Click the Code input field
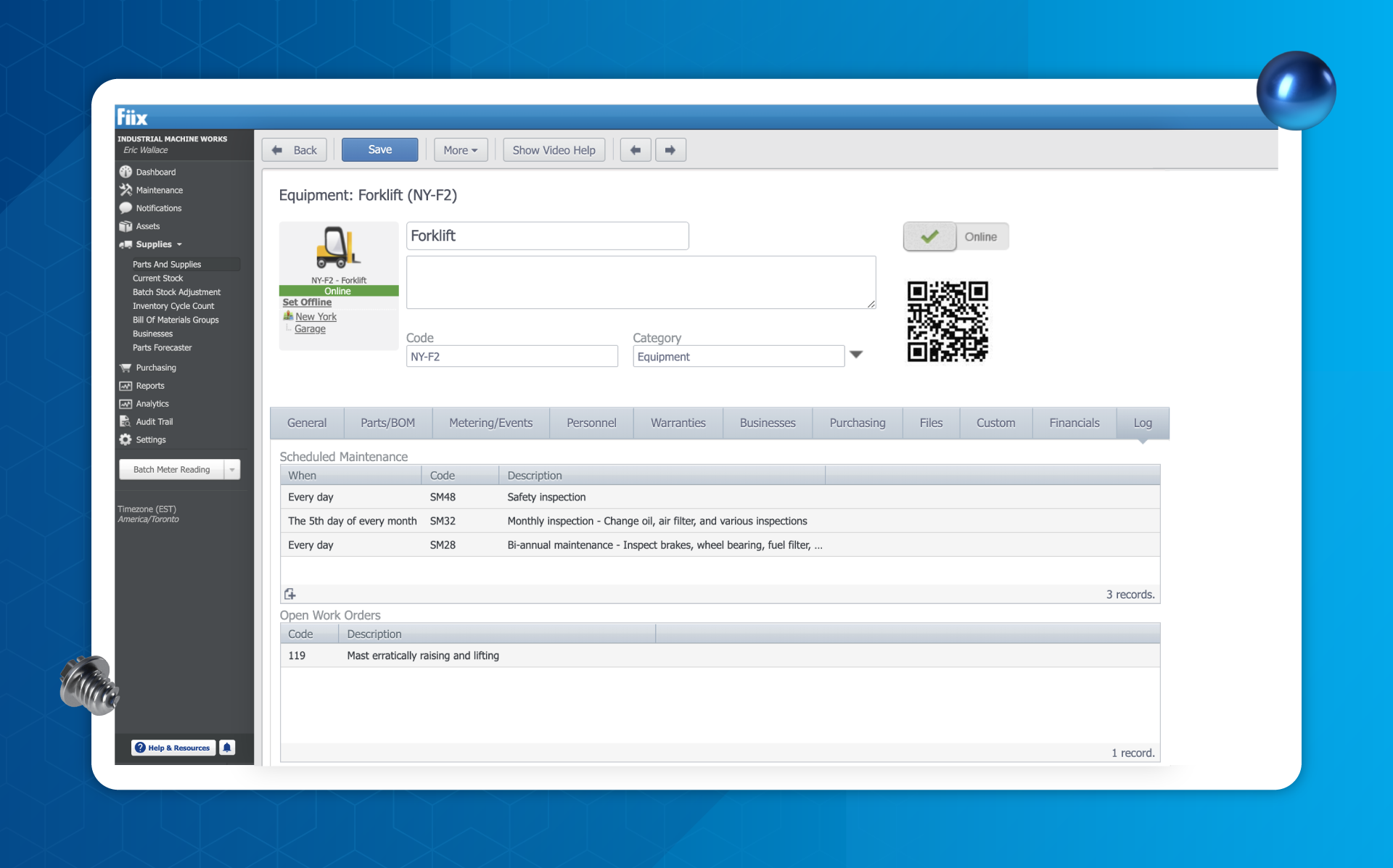Viewport: 1393px width, 868px height. 511,356
